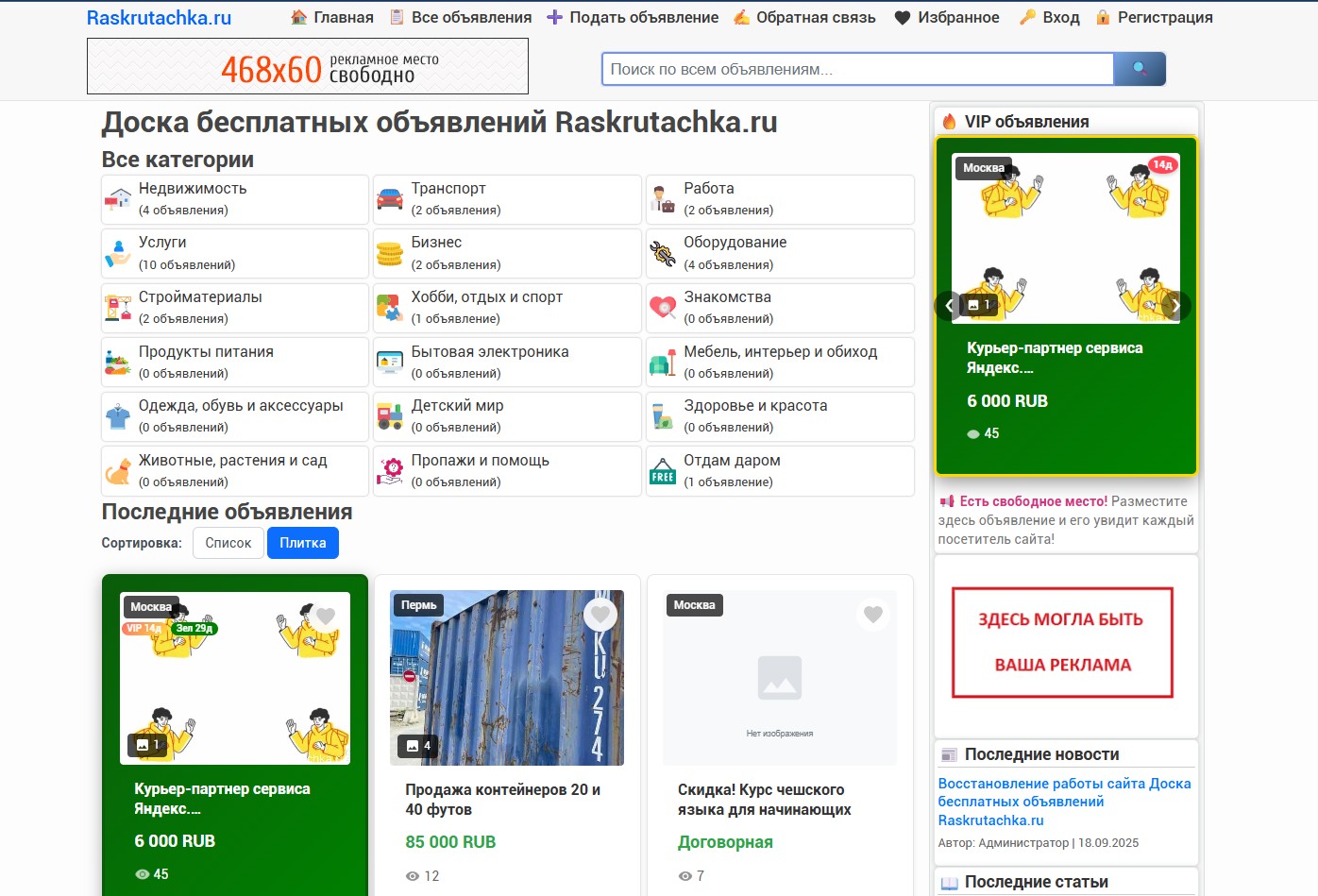
Task: Click the right chevron on VIP carousel
Action: (1176, 306)
